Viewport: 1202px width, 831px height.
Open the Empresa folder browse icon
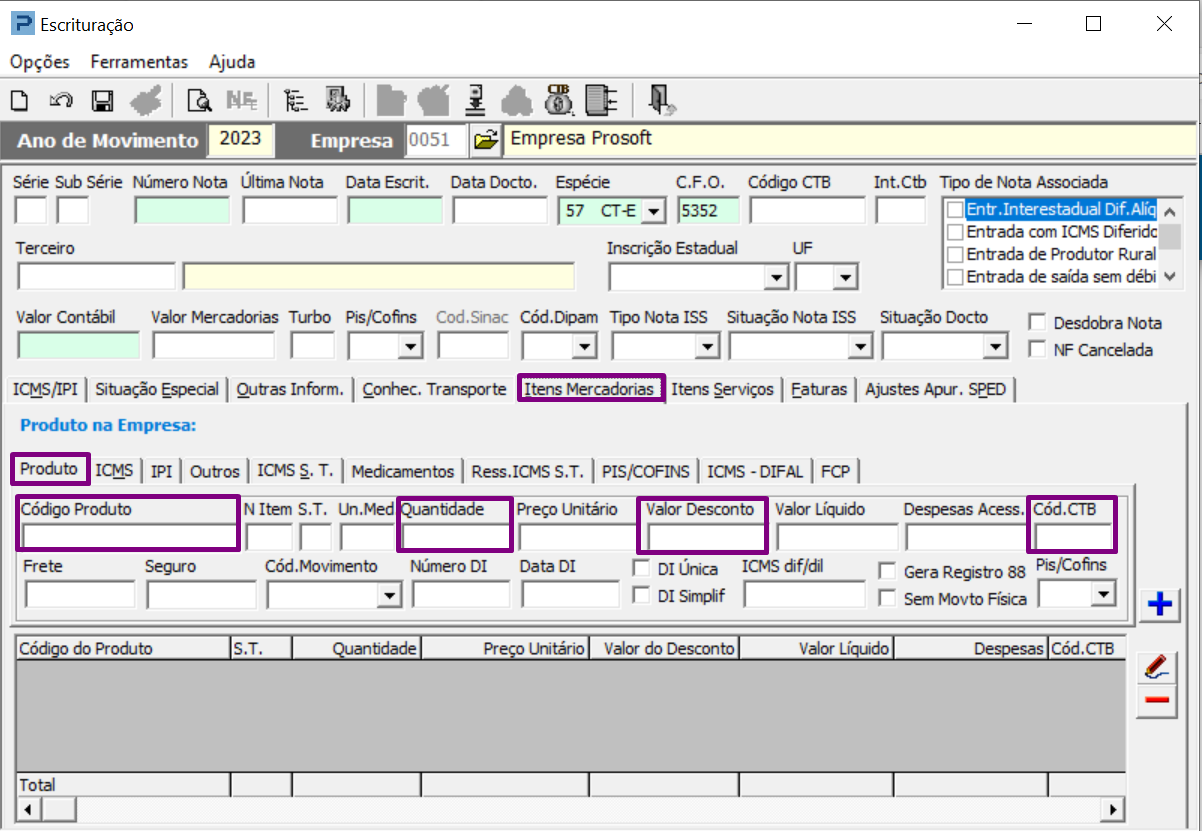485,141
